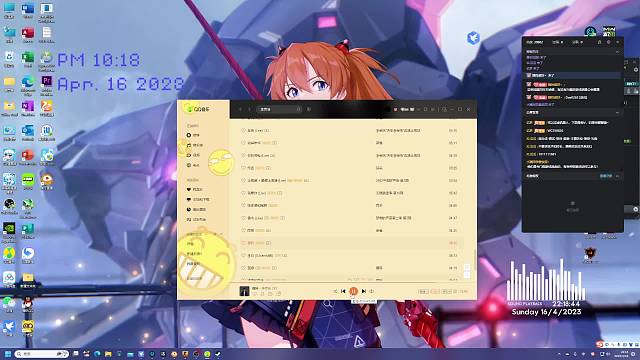Open the Word desktop shortcut

(28, 10)
